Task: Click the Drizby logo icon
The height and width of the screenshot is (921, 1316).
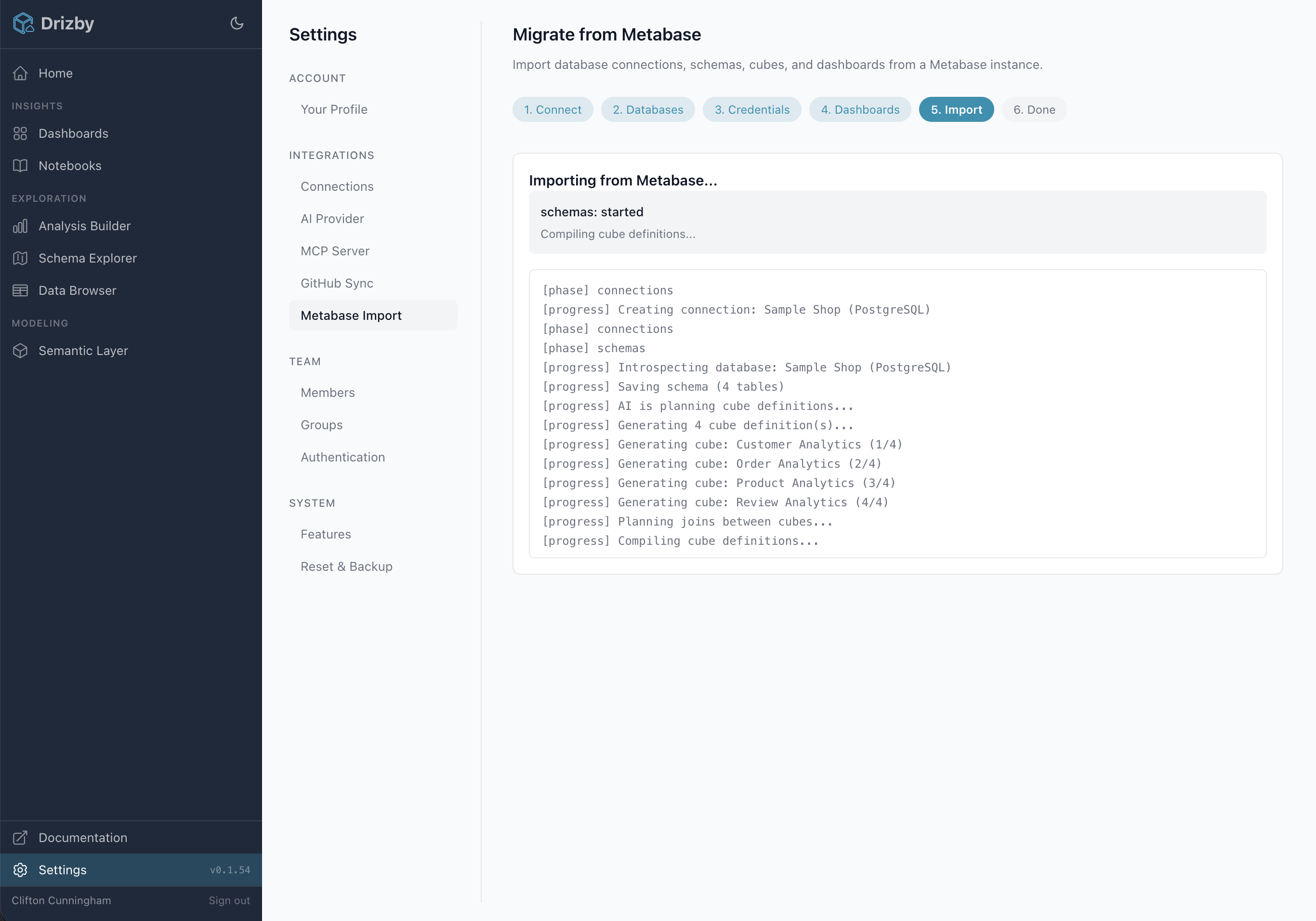Action: coord(23,23)
